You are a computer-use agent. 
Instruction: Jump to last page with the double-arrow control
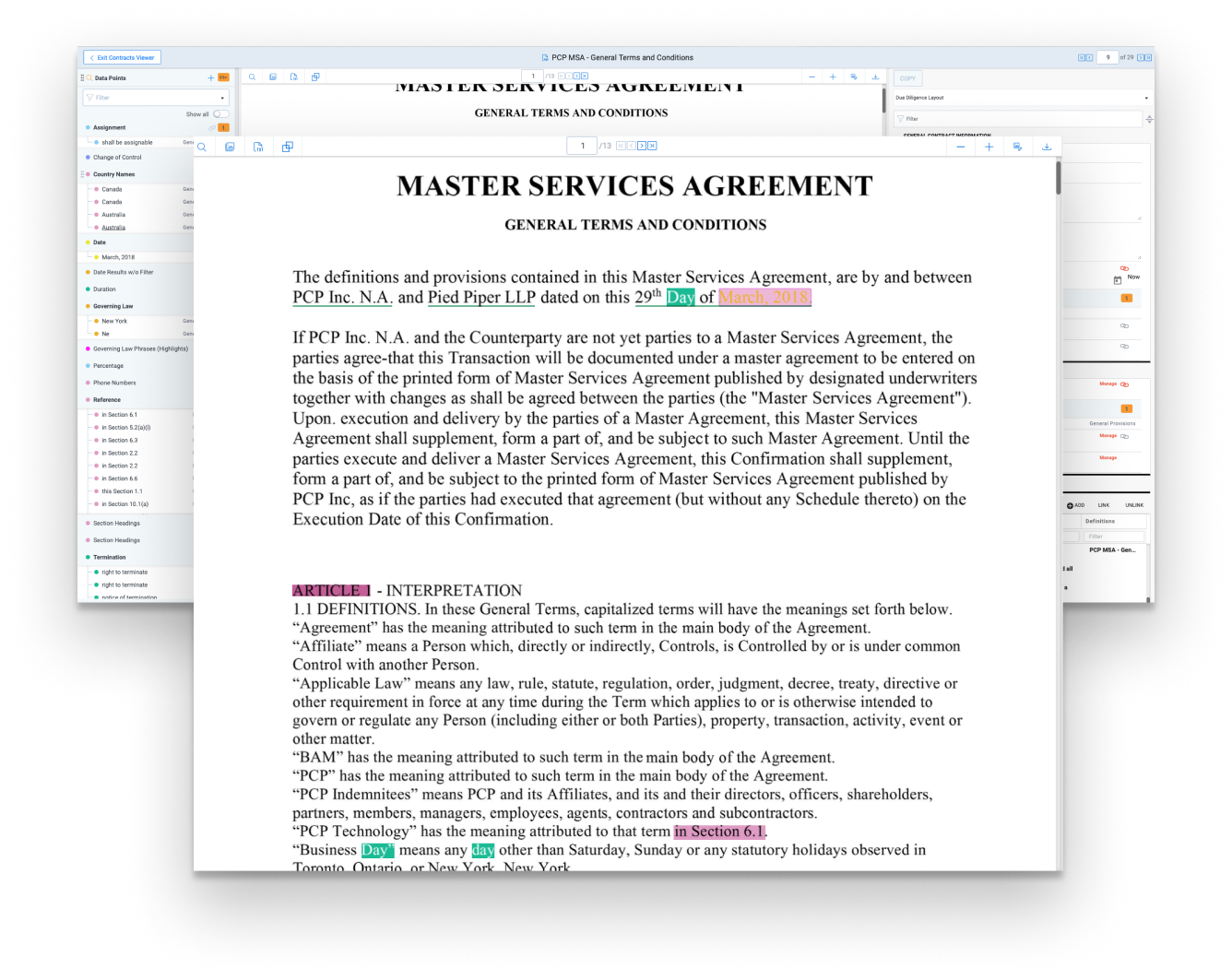coord(654,146)
